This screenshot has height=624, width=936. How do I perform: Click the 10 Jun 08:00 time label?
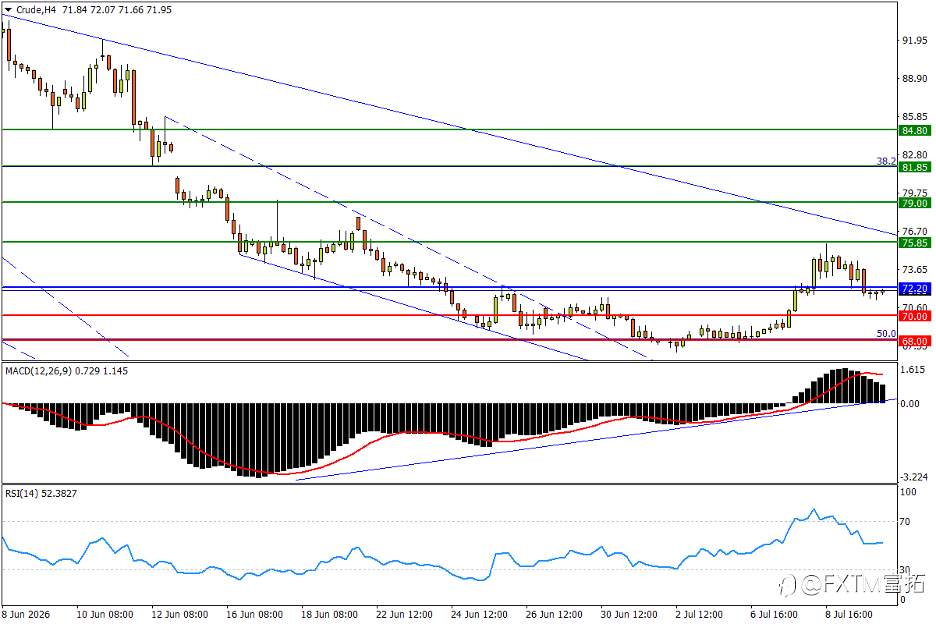(104, 614)
